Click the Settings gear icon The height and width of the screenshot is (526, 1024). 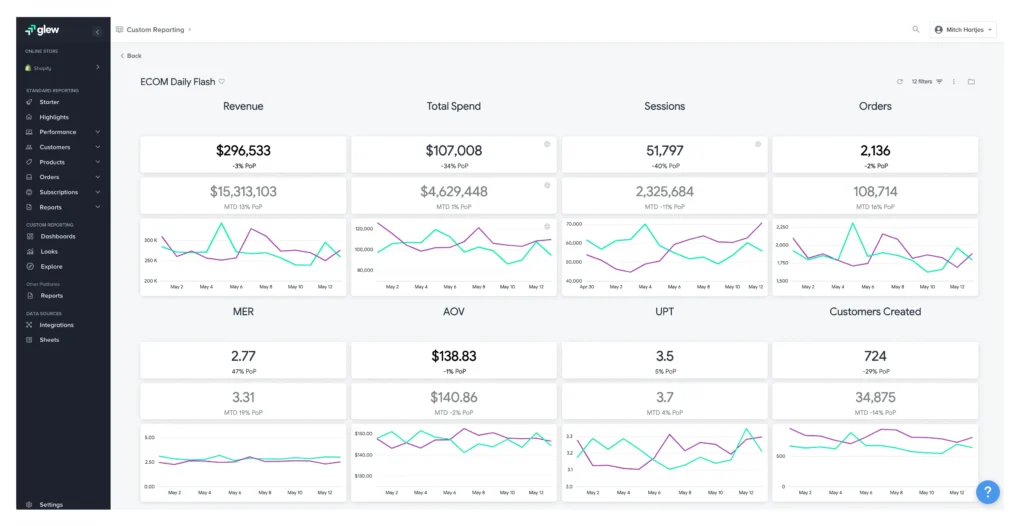pos(29,504)
